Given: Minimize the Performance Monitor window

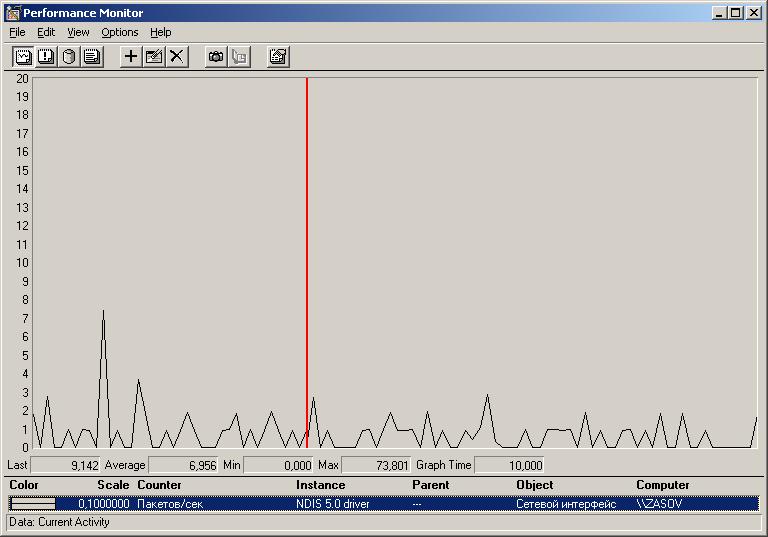Looking at the screenshot, I should pos(719,13).
